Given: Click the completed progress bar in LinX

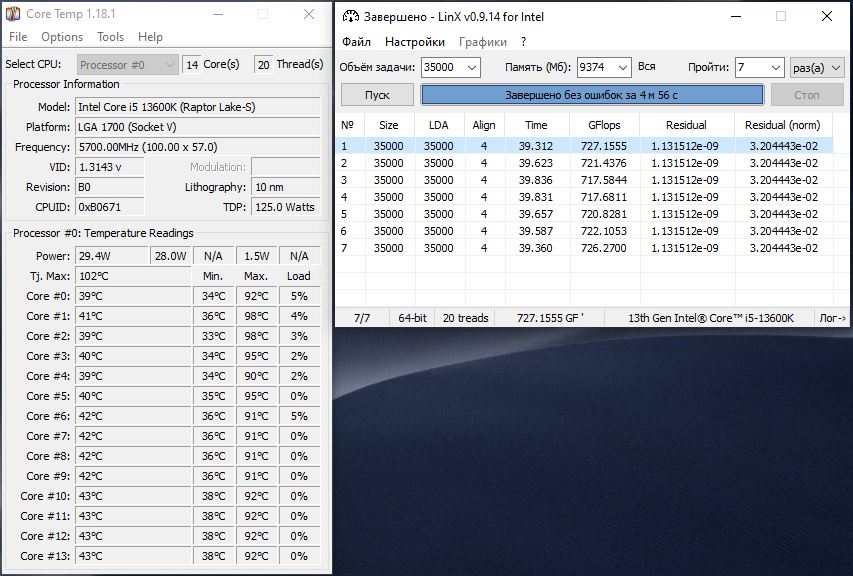Looking at the screenshot, I should (592, 95).
